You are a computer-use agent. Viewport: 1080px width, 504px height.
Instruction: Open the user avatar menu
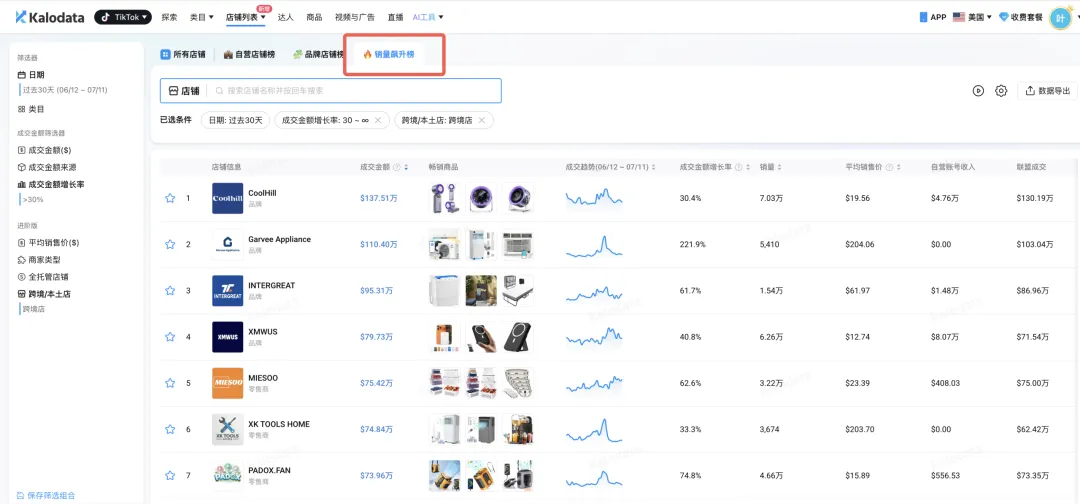[1059, 18]
